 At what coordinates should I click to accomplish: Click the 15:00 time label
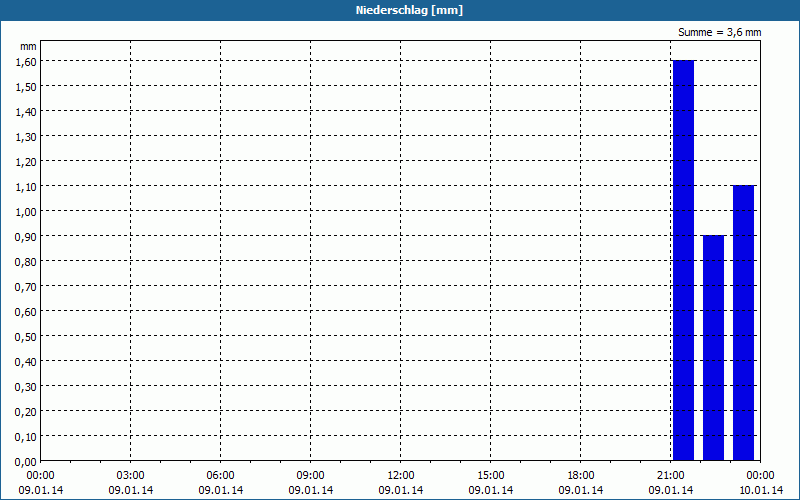[490, 475]
